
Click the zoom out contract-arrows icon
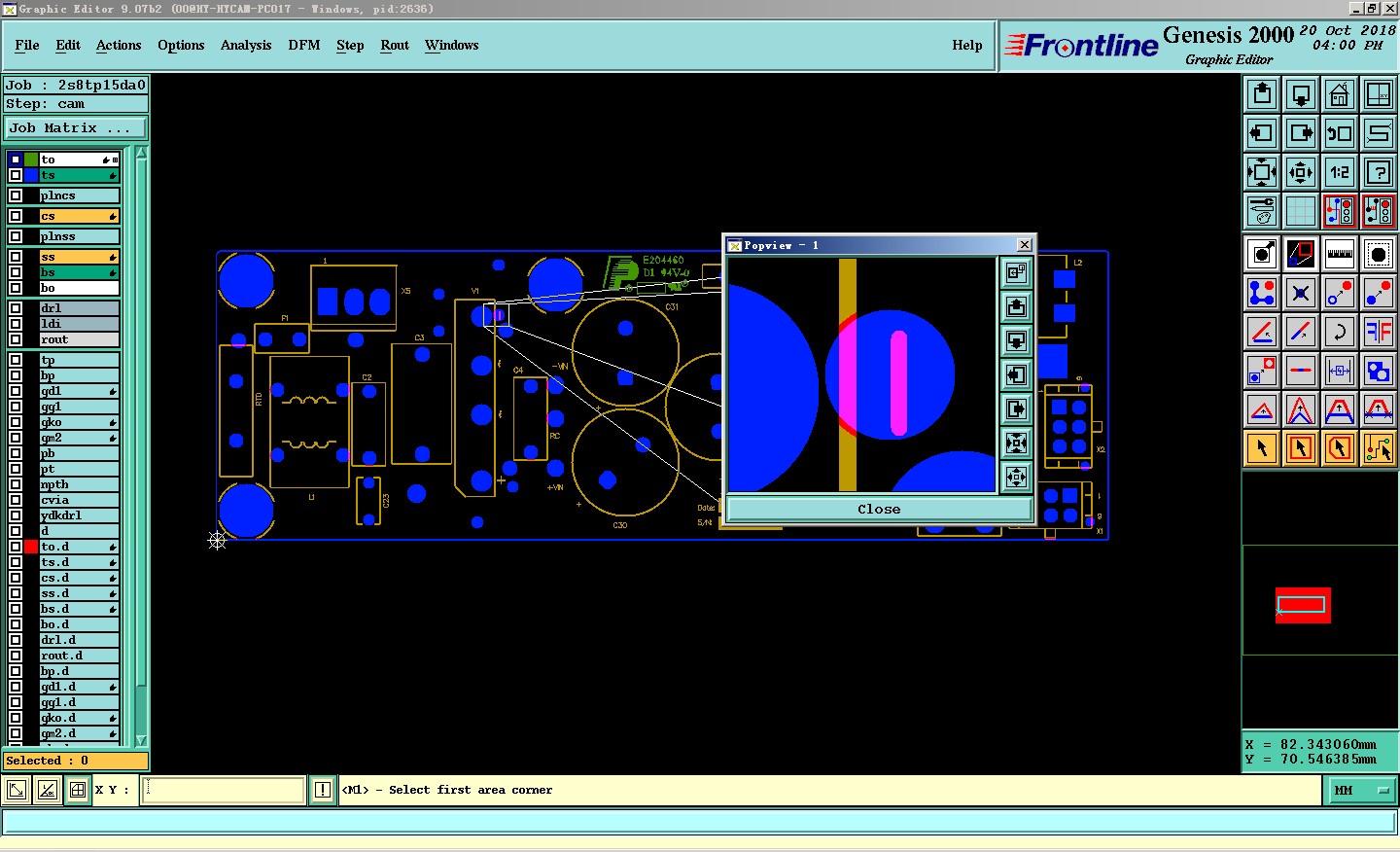point(1301,172)
